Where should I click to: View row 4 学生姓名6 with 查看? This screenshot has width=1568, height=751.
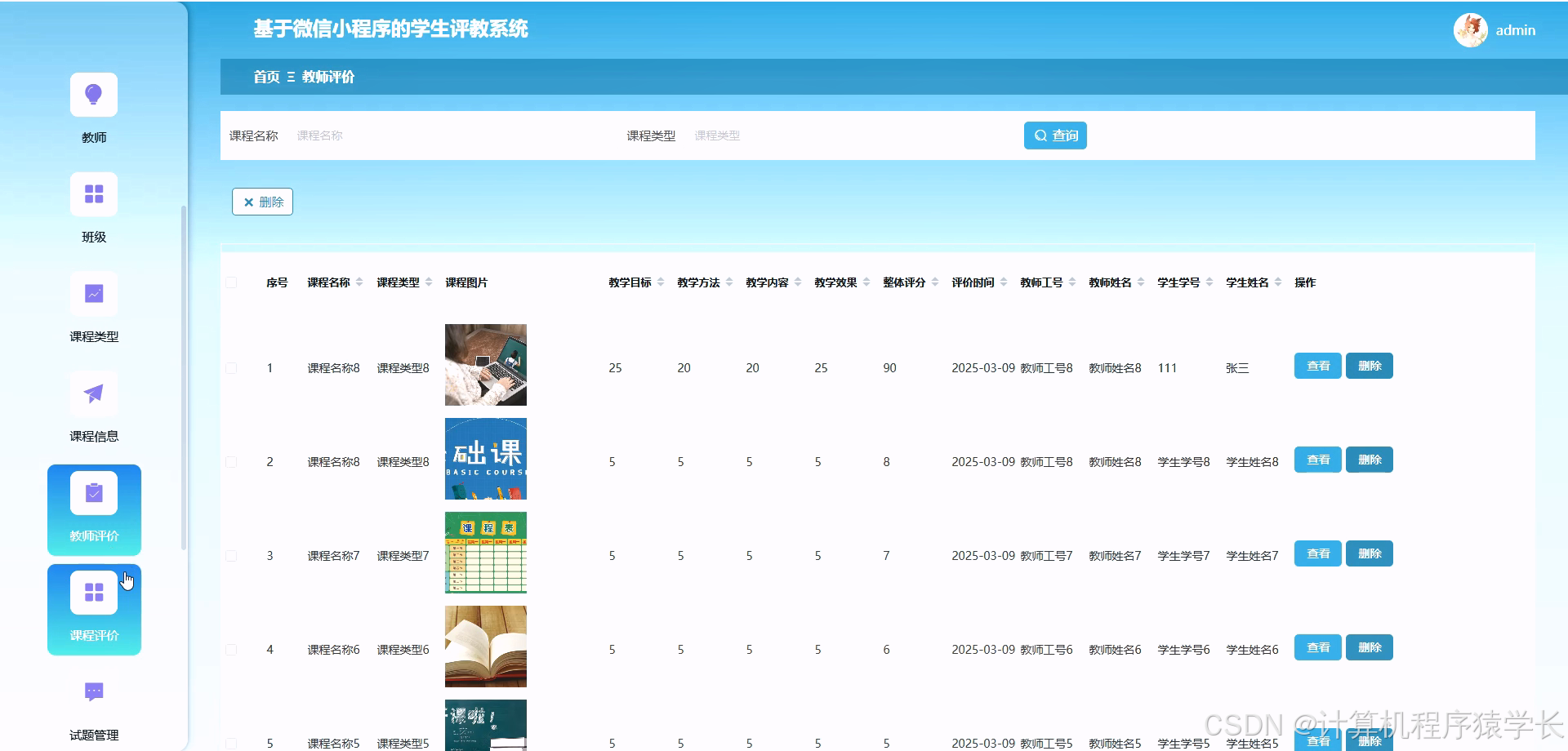pos(1317,647)
